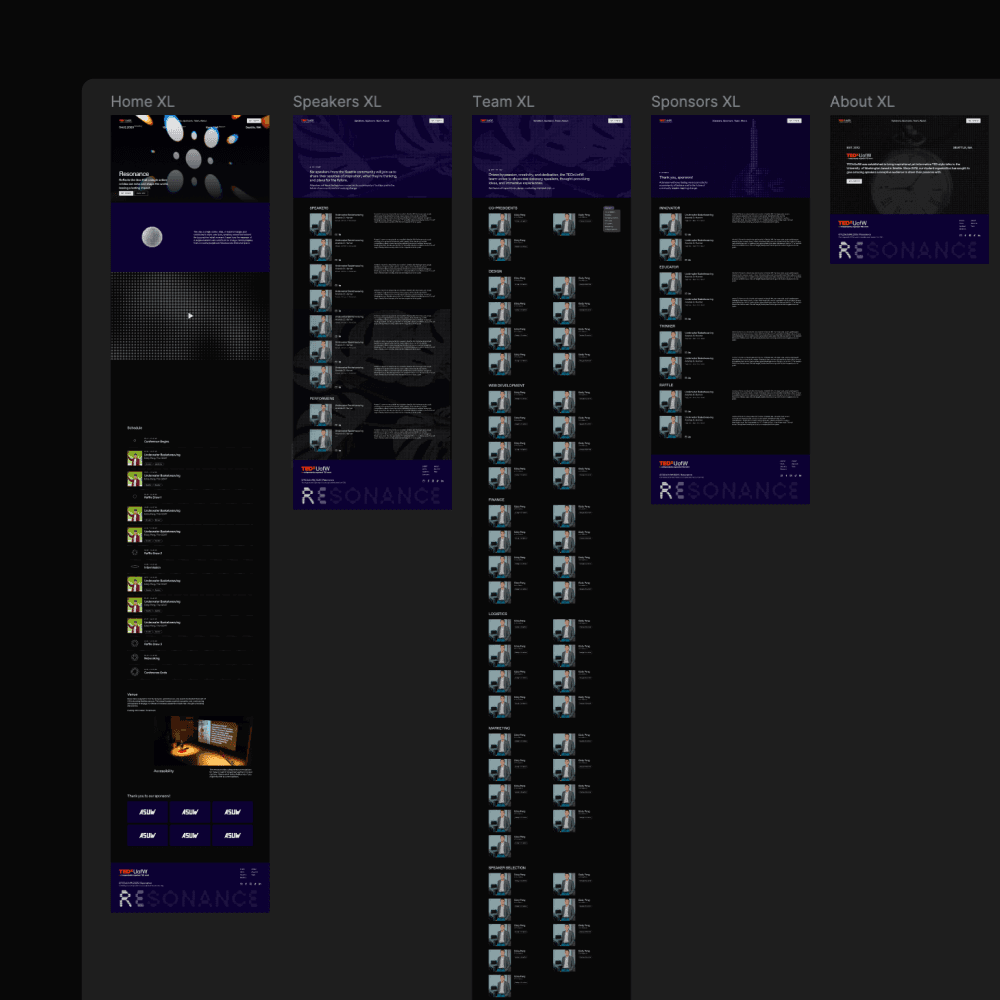Screen dimensions: 1000x1000
Task: Select the SPEAKERS section heading
Action: pos(319,208)
